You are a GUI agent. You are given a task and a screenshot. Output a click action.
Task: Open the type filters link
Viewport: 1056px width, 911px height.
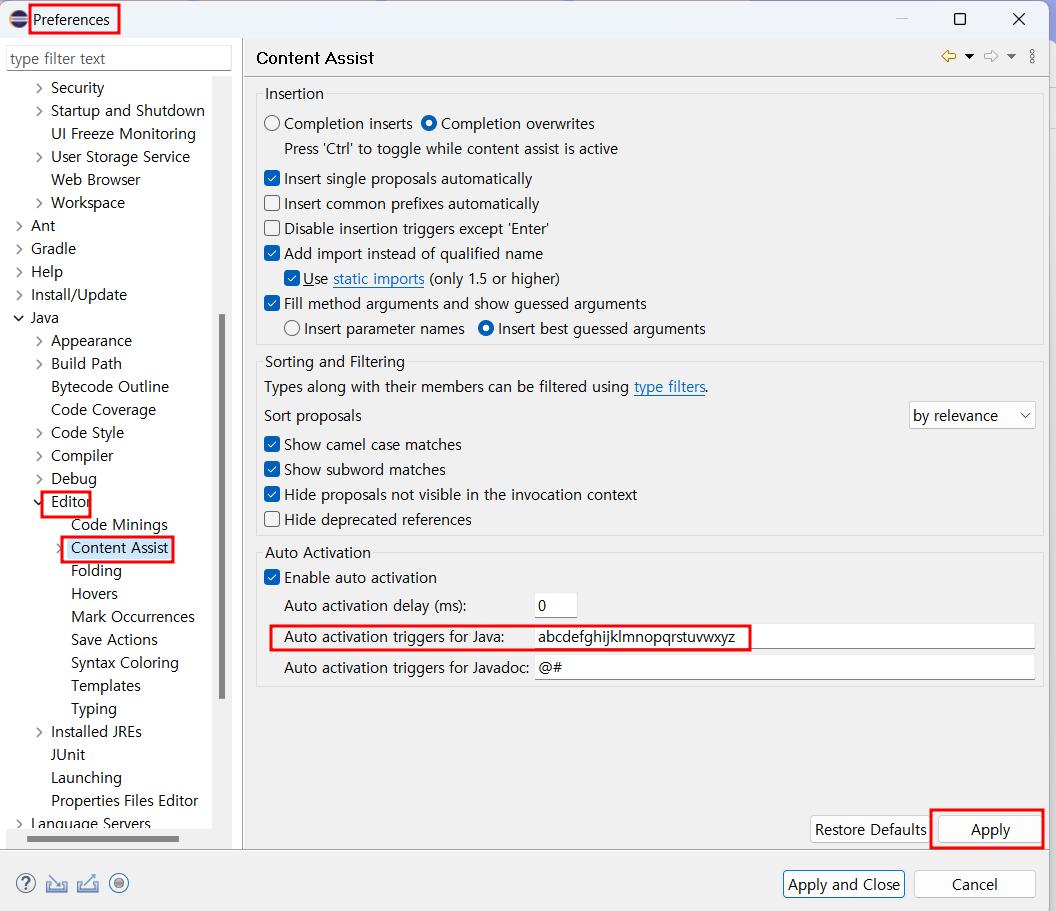click(669, 386)
